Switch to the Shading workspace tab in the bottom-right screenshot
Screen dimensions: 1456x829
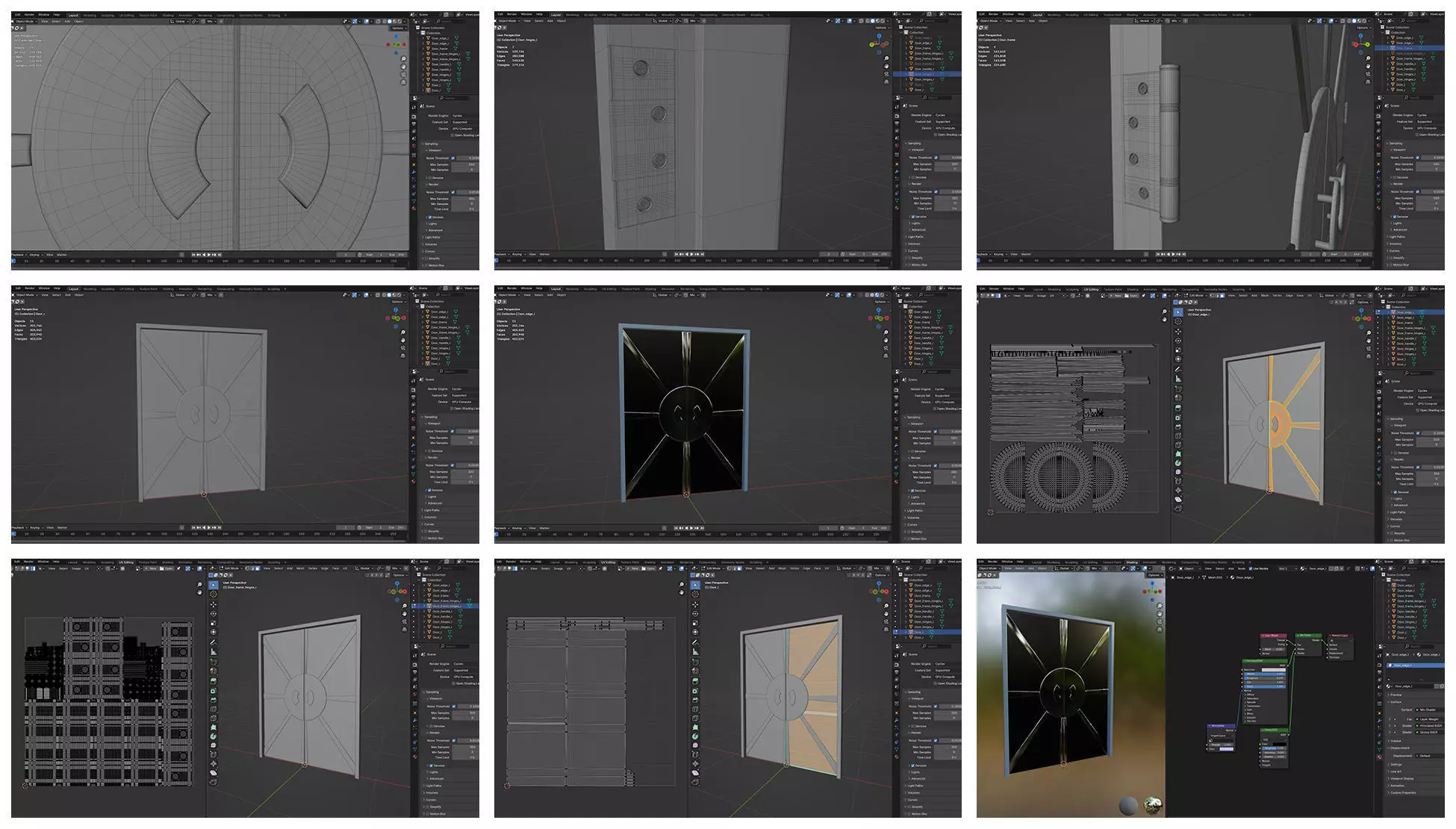(x=1131, y=562)
